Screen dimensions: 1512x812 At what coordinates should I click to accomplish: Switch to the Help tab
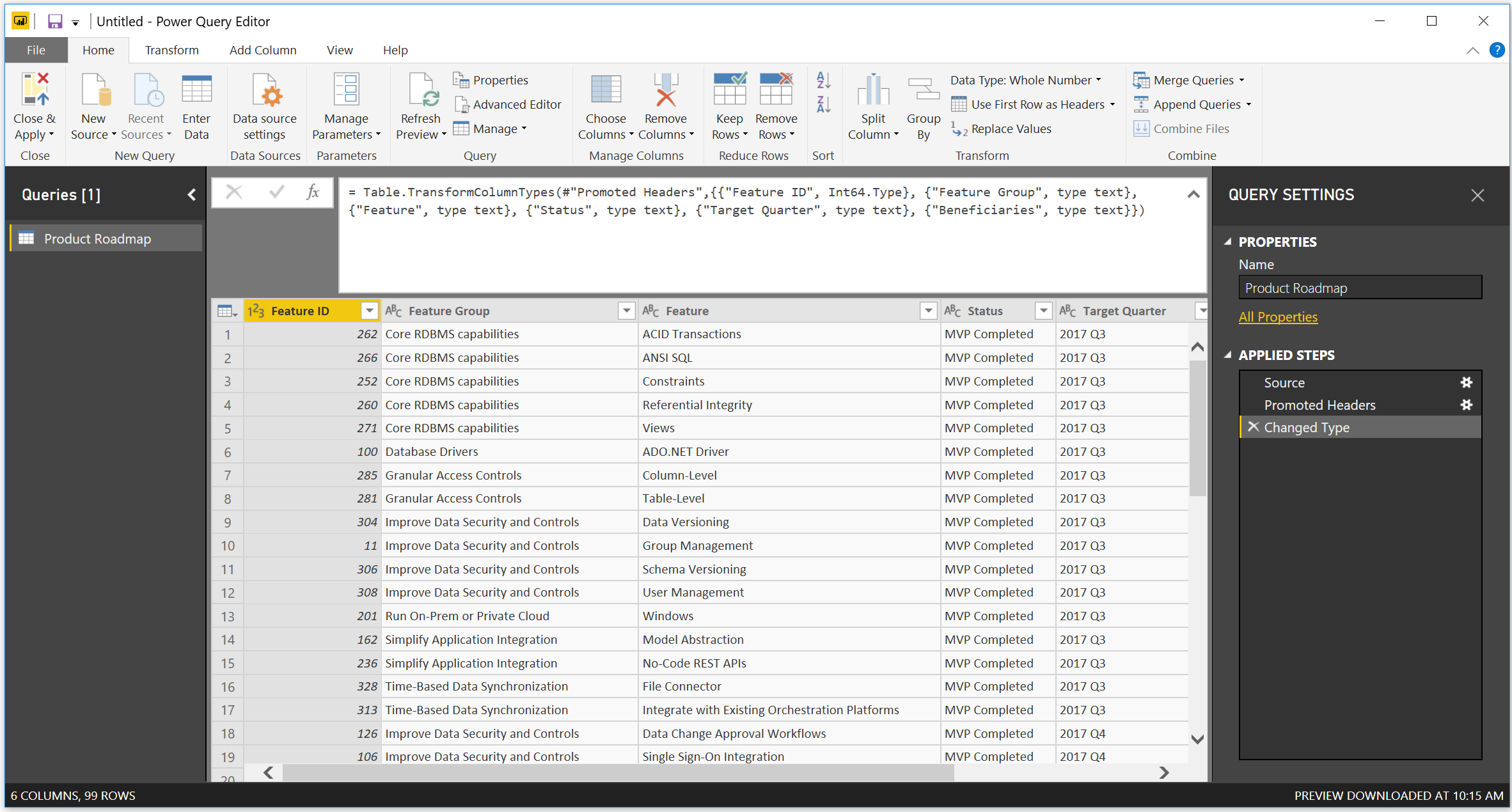(x=395, y=50)
